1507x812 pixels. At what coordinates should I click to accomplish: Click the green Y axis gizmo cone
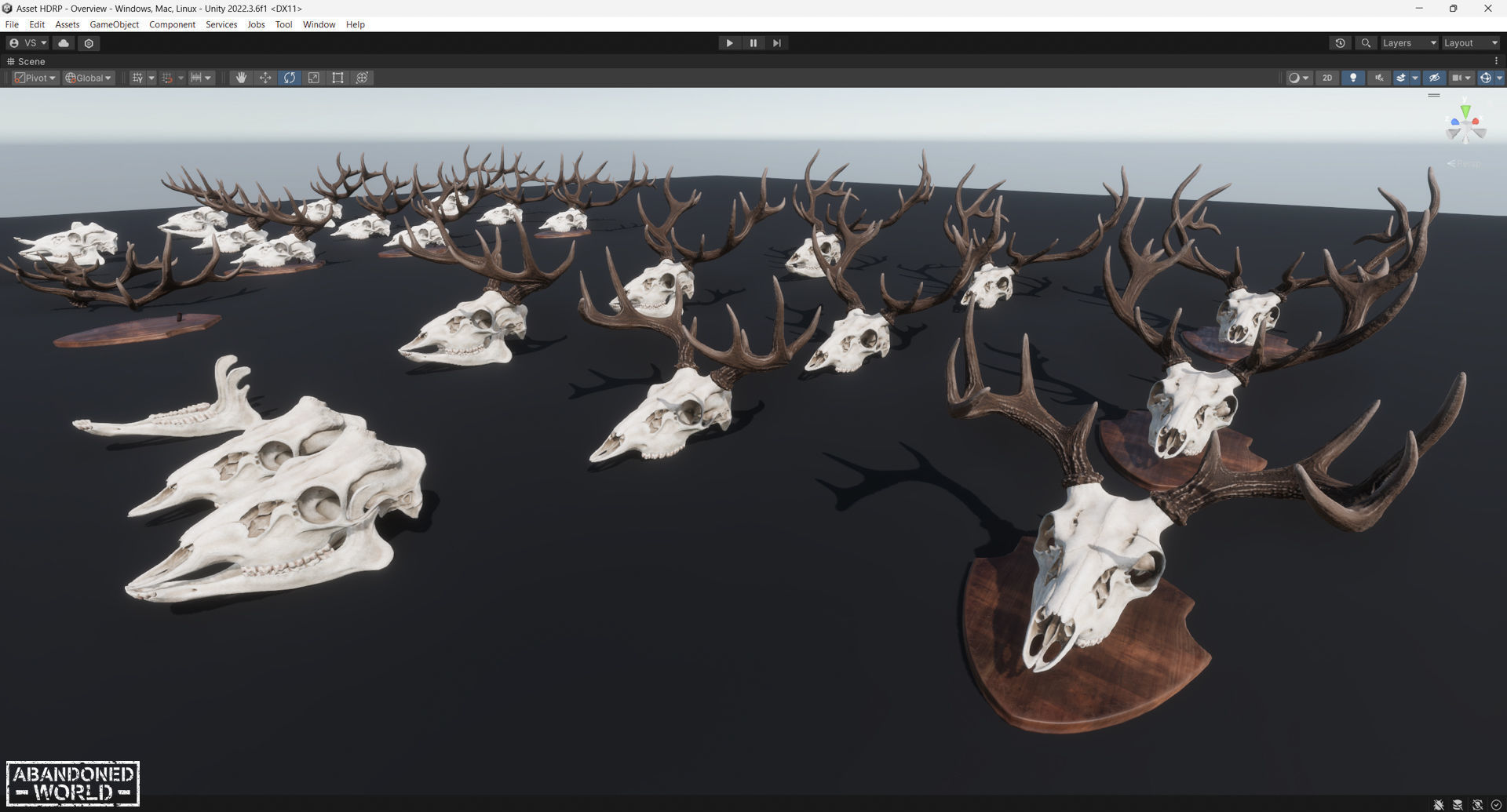click(x=1465, y=111)
